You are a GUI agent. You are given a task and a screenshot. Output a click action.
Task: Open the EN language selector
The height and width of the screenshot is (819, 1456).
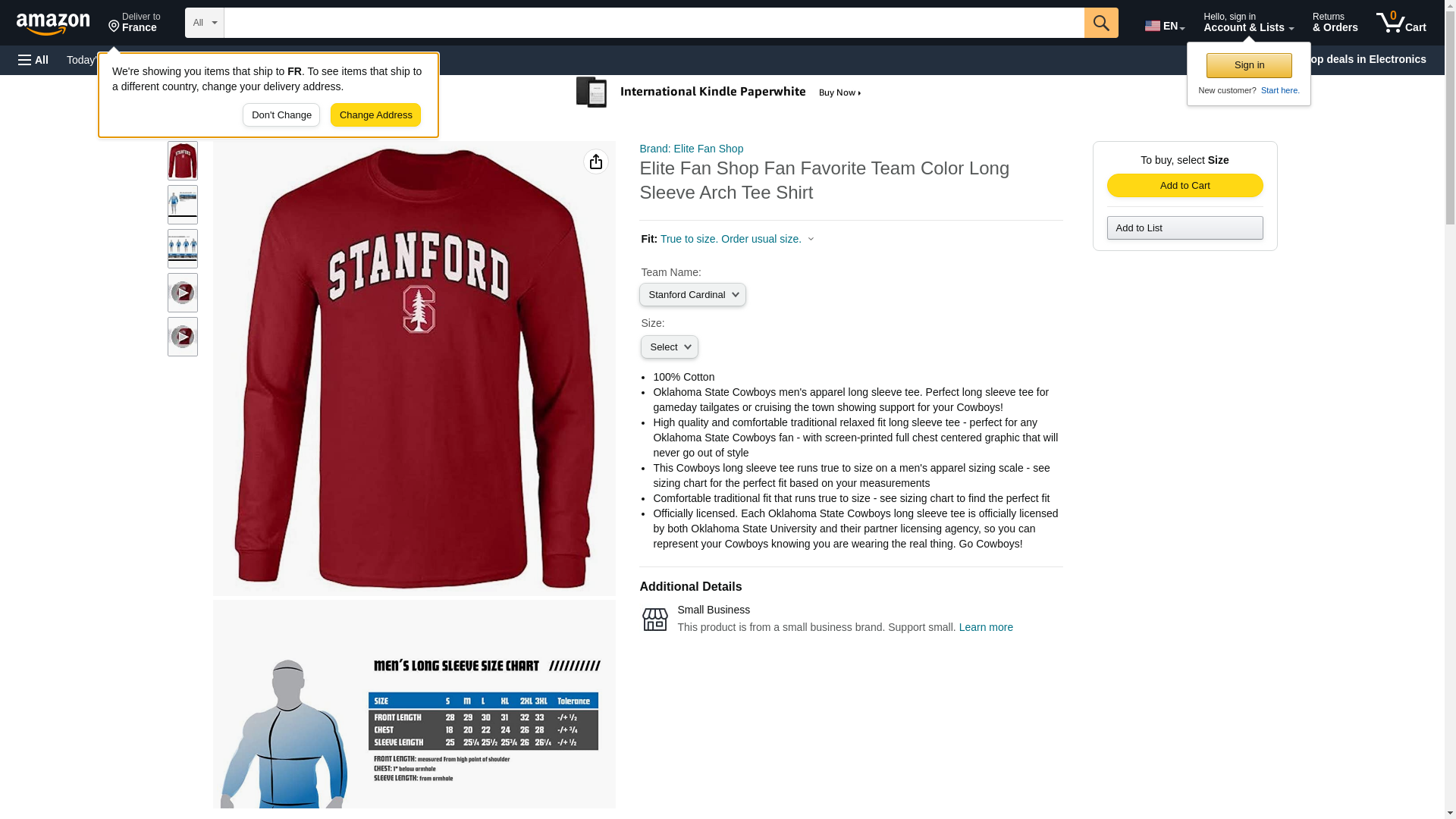1164,26
